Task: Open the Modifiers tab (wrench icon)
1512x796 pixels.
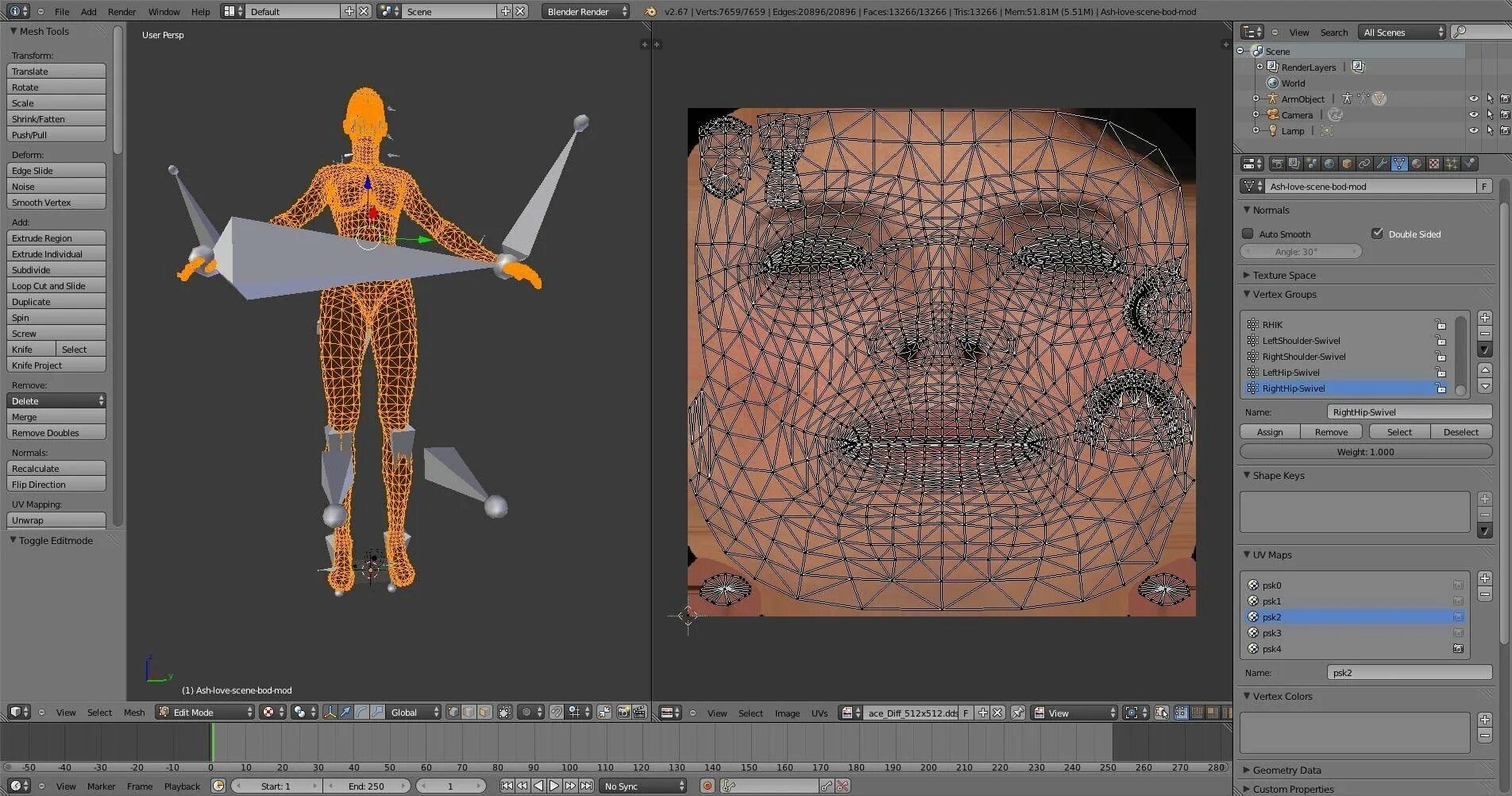Action: 1382,164
